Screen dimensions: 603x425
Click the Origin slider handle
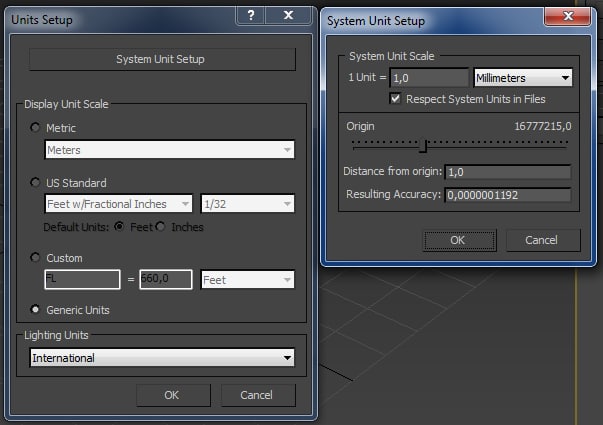click(424, 146)
